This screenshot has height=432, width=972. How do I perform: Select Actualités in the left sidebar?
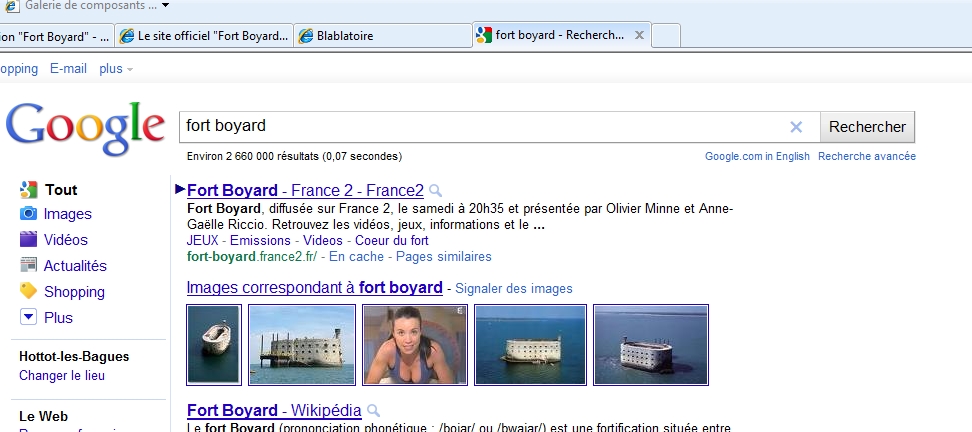click(x=75, y=266)
